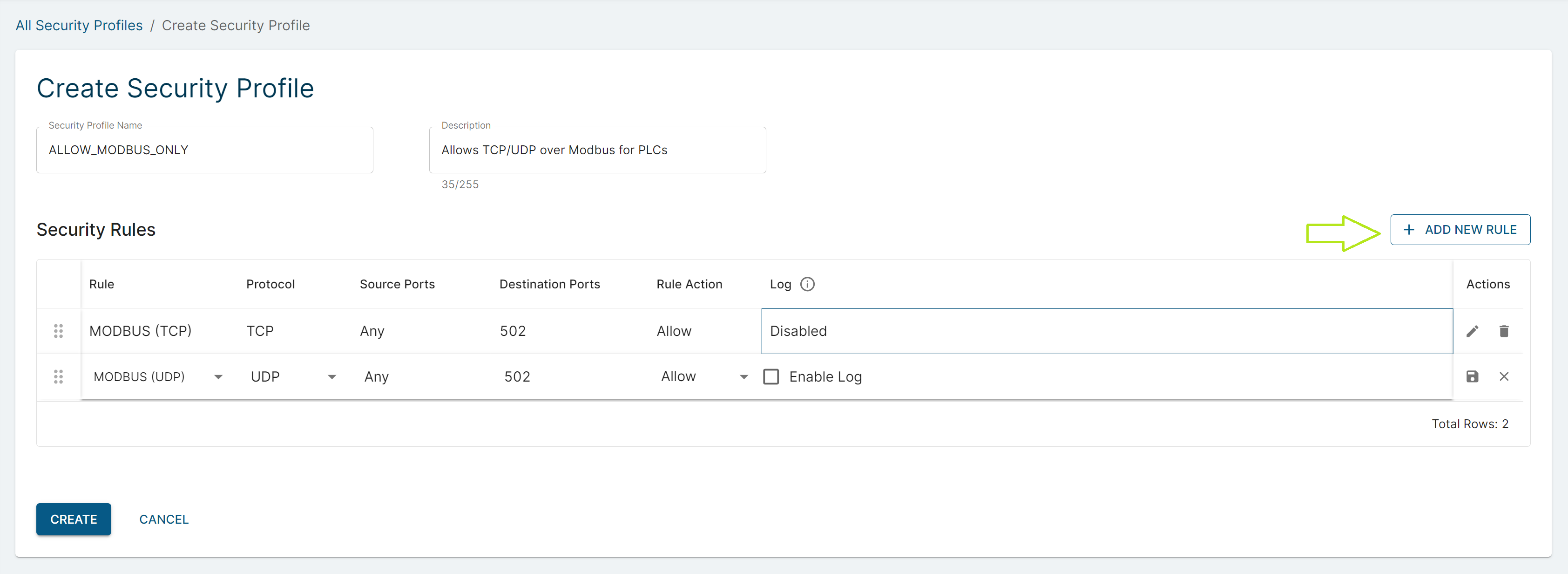Click the Security Profile Name field
1568x574 pixels.
pos(204,150)
